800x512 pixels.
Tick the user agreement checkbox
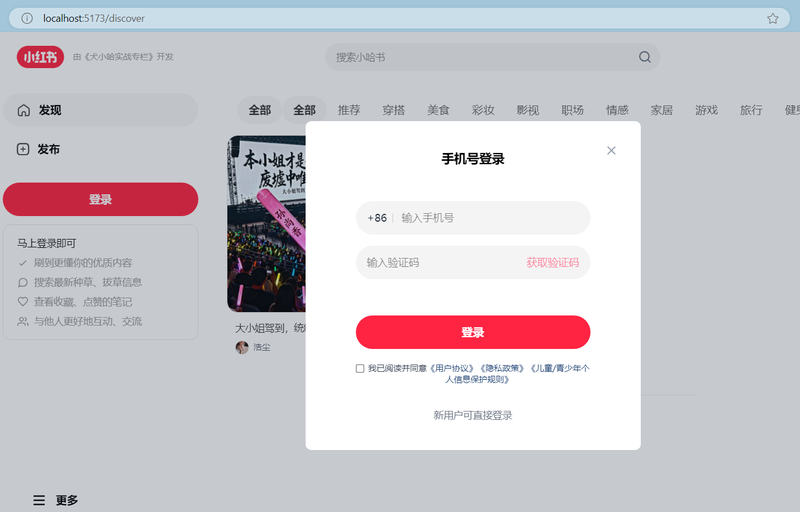(x=360, y=368)
